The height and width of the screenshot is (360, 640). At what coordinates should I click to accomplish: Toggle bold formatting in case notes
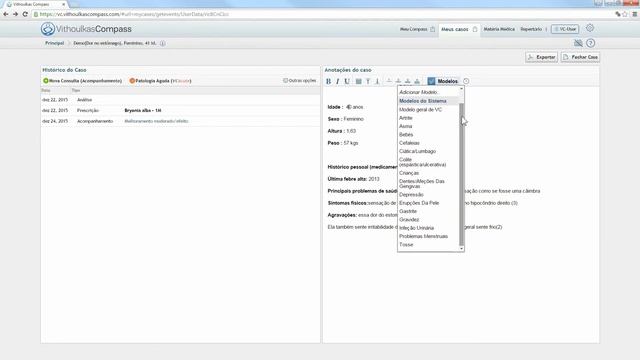point(328,81)
